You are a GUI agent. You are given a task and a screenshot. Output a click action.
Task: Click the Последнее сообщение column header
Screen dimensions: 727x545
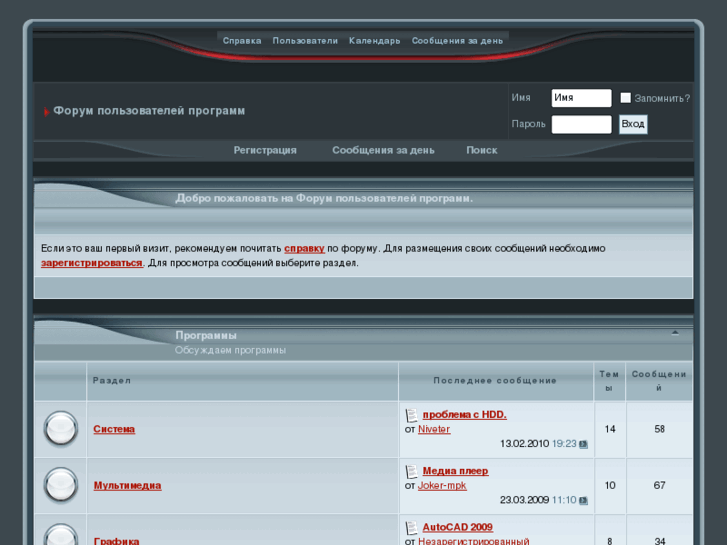pyautogui.click(x=495, y=381)
